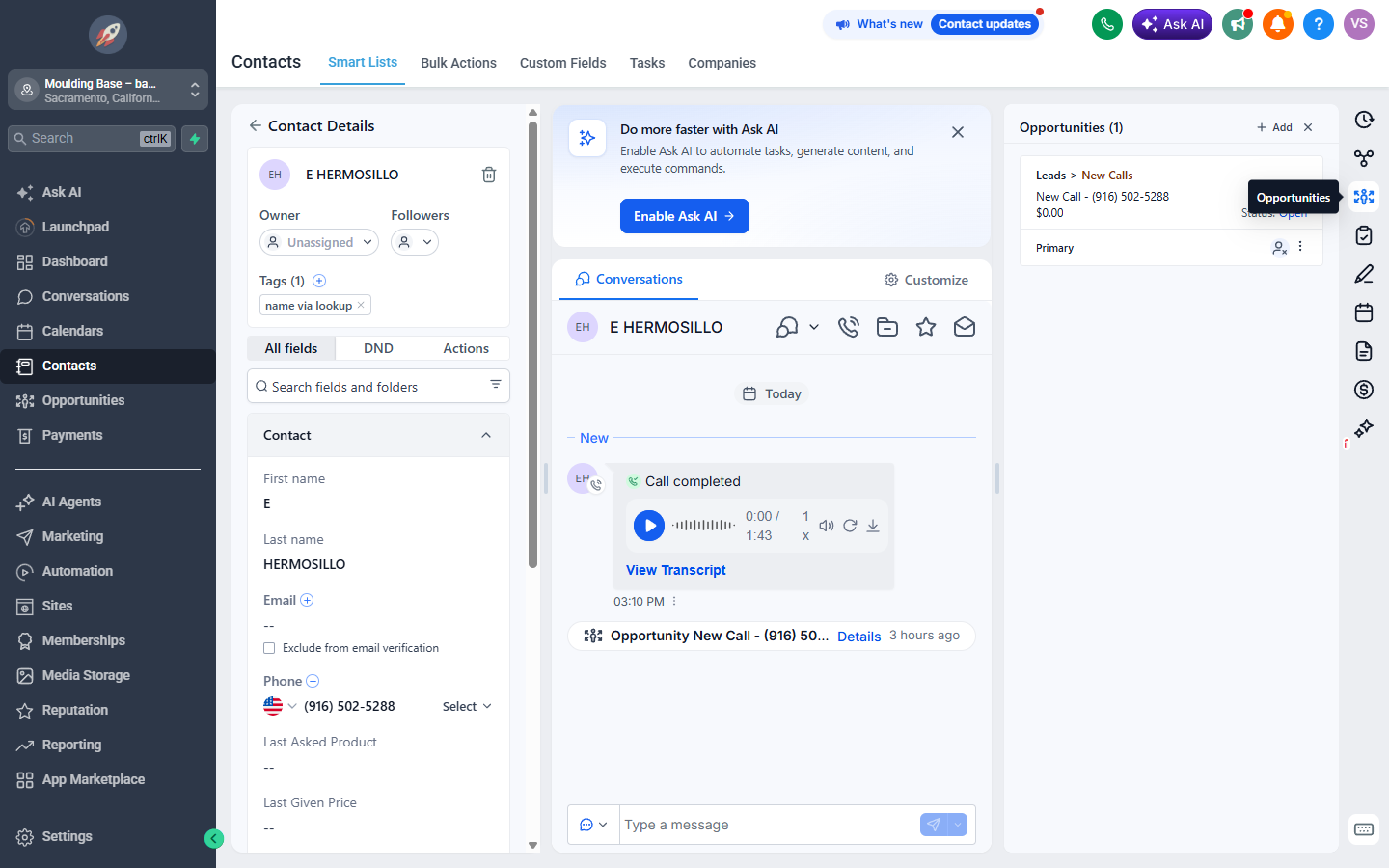Star the E HERMOSILLO conversation
Image resolution: width=1389 pixels, height=868 pixels.
pyautogui.click(x=926, y=327)
